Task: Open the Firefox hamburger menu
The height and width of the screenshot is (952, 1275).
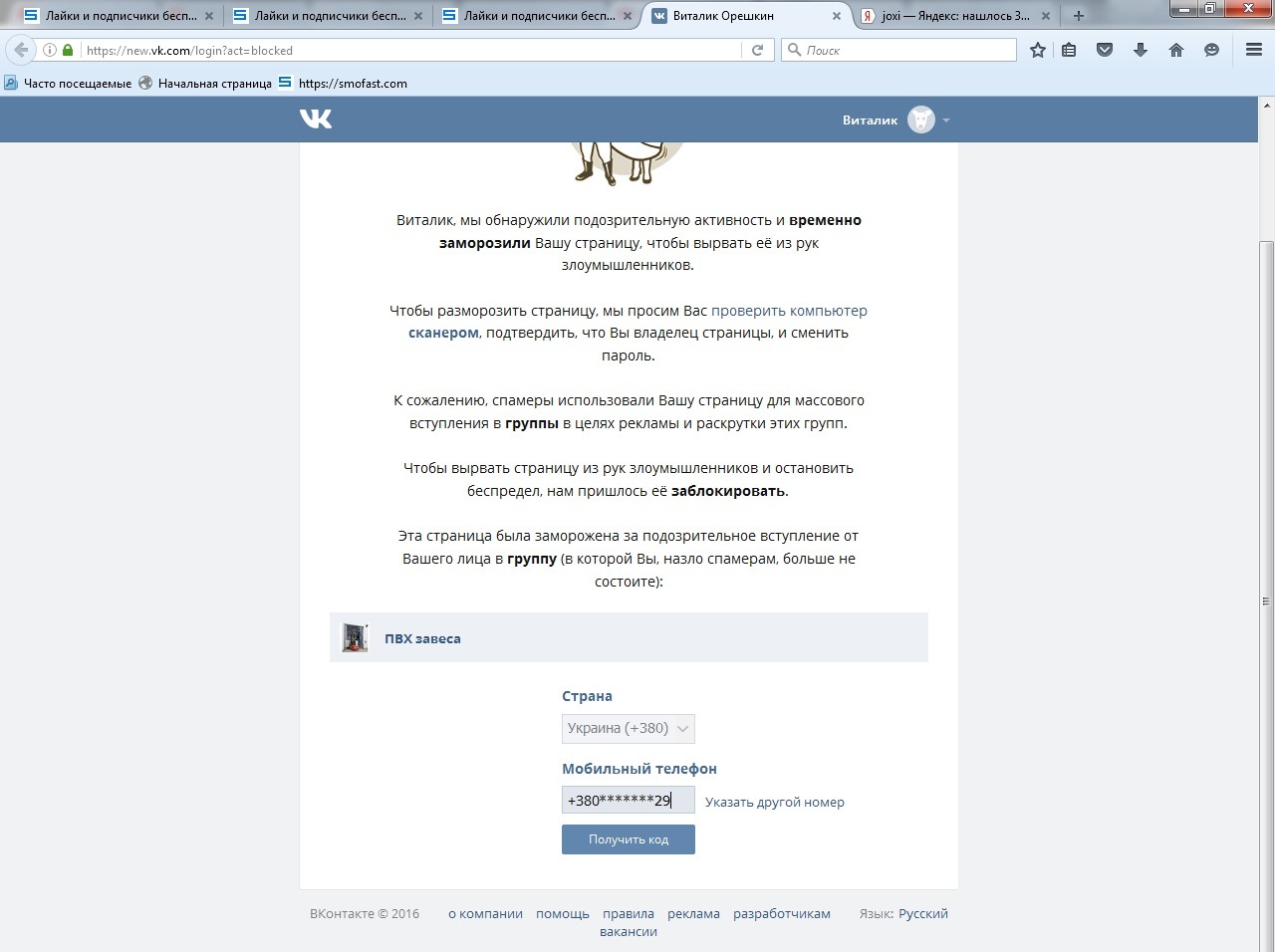Action: [x=1254, y=50]
